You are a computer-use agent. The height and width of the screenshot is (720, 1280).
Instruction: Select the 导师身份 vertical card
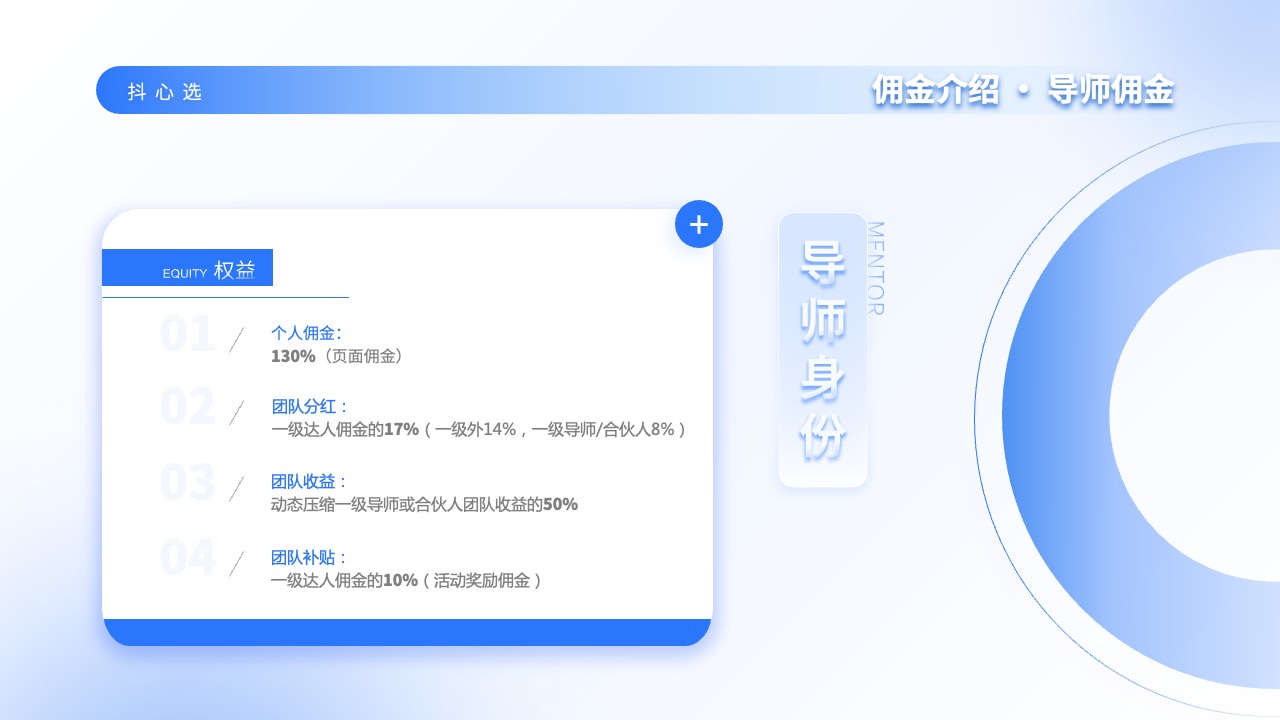tap(823, 350)
